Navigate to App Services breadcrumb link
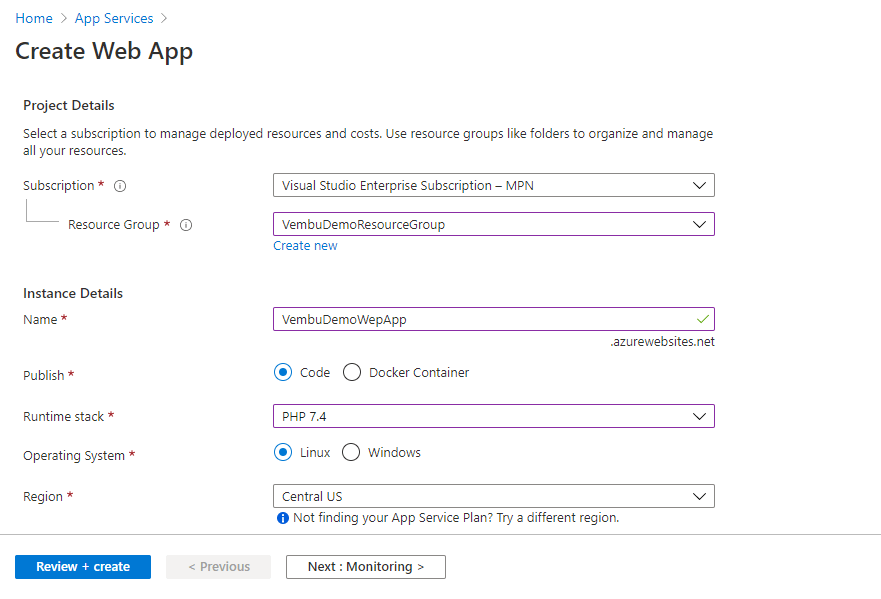Screen dimensions: 881x599 114,19
